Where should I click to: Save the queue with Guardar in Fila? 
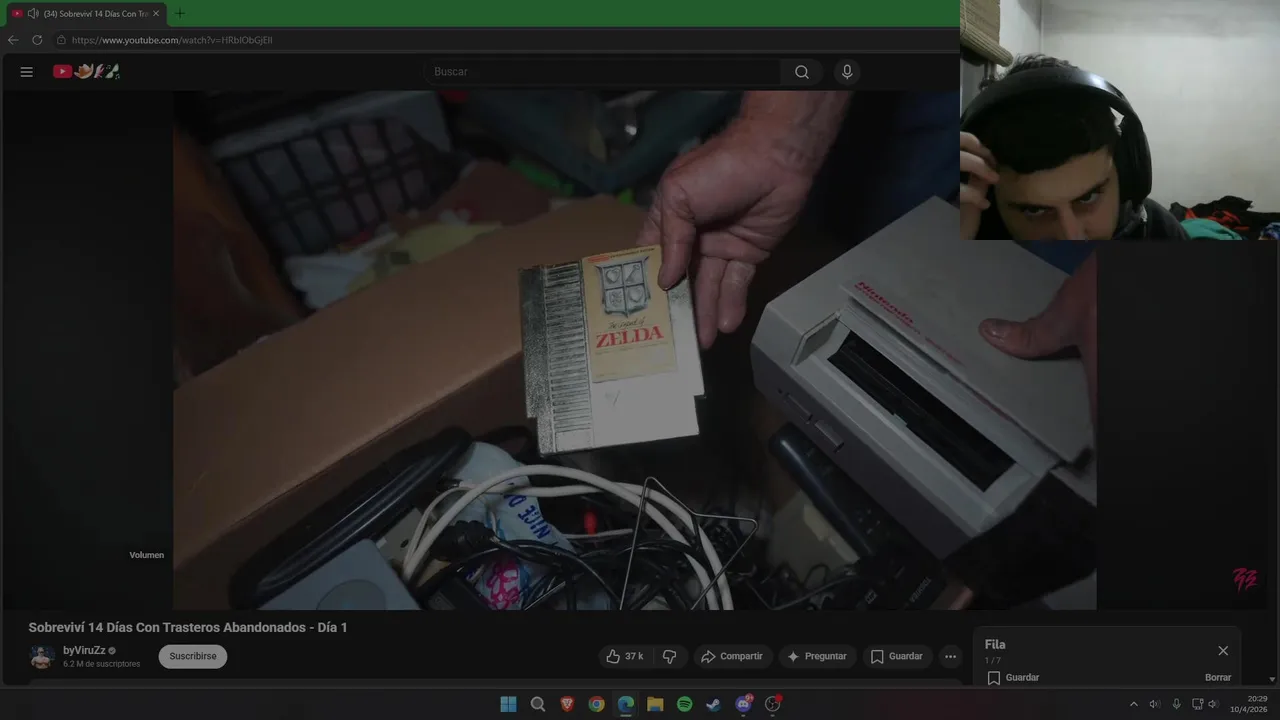pos(1013,678)
